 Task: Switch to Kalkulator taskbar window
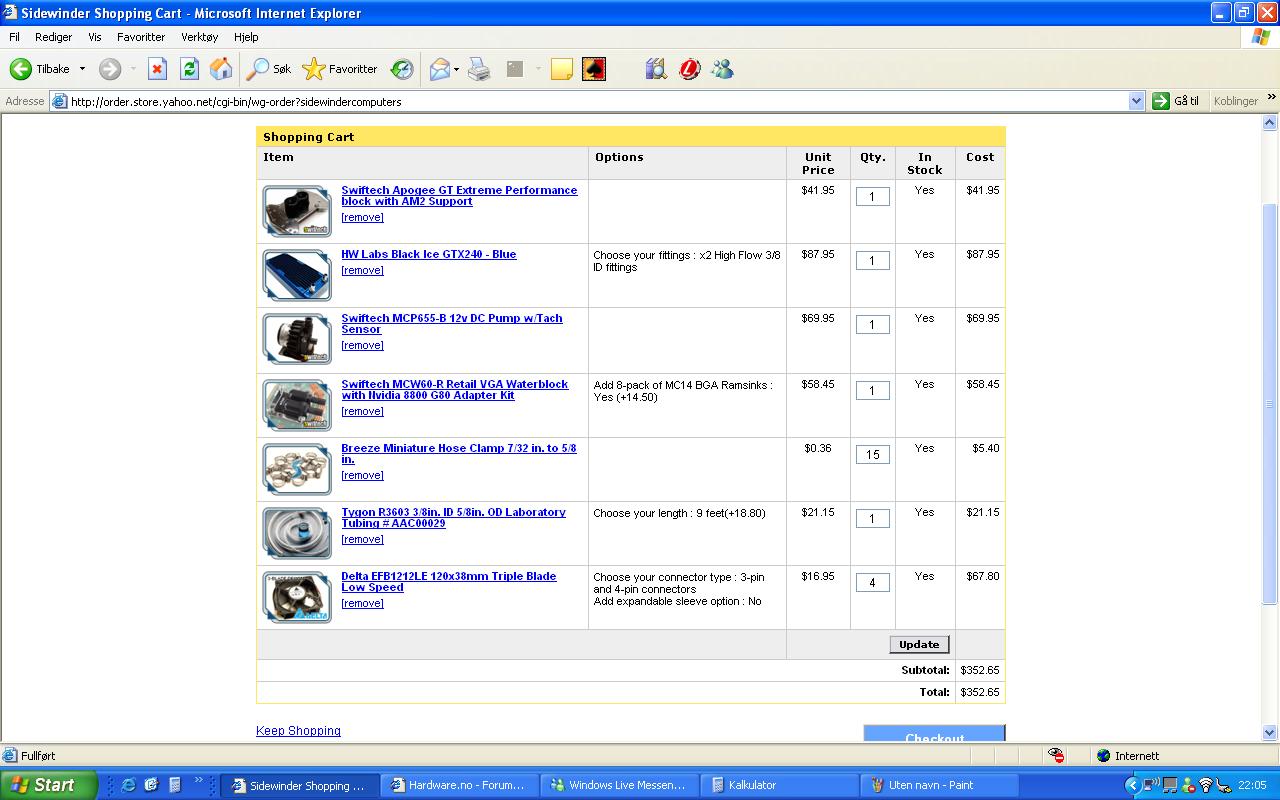tap(780, 785)
